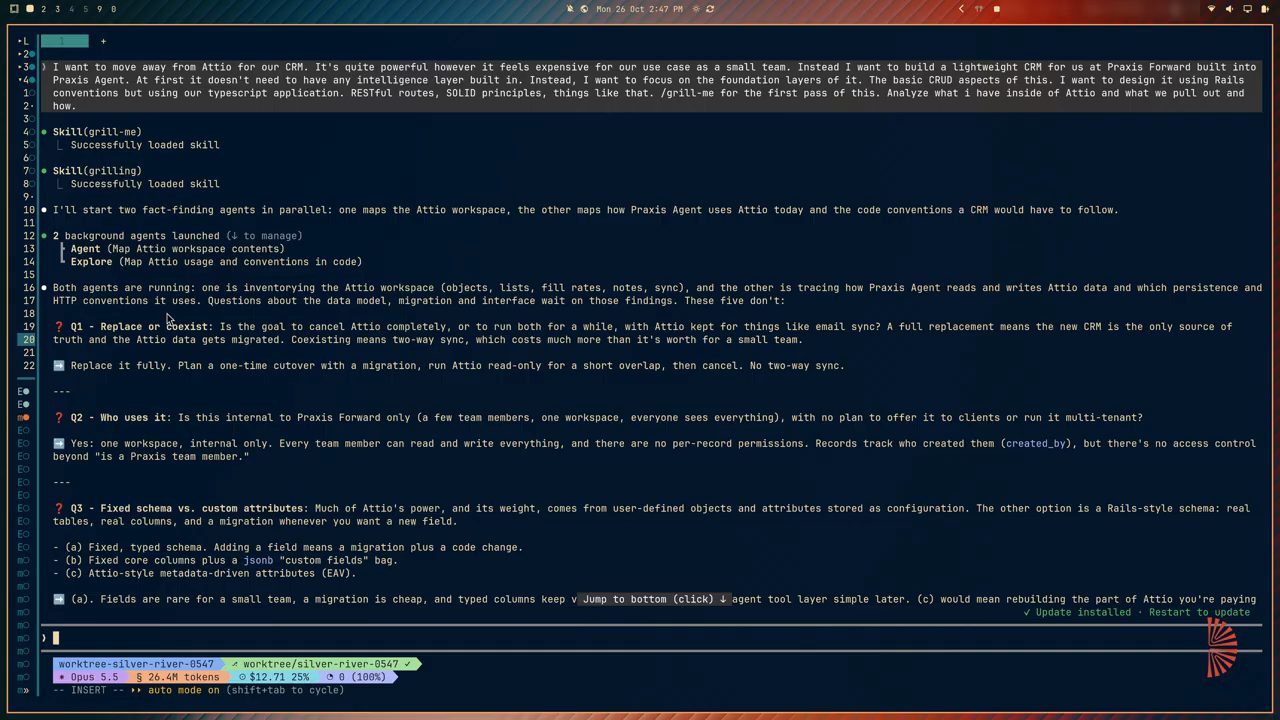Image resolution: width=1280 pixels, height=720 pixels.
Task: Click the 'Q1 - Replace or coexist' heading
Action: point(141,327)
